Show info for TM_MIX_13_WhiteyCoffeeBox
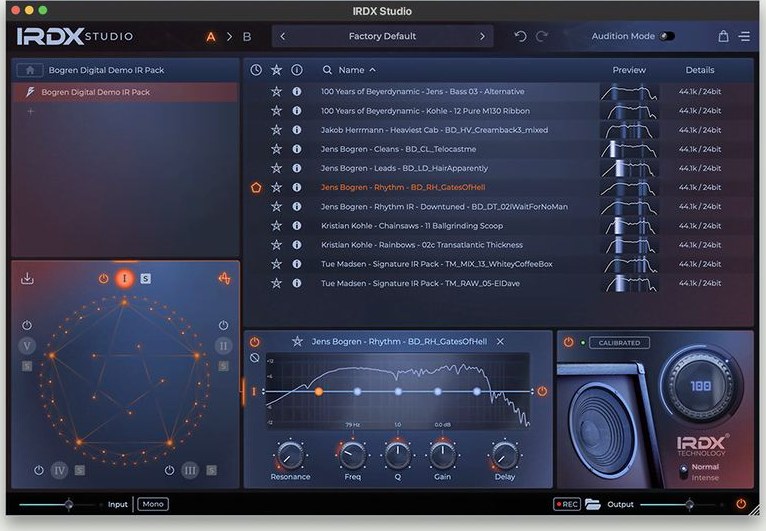This screenshot has height=531, width=766. [297, 264]
